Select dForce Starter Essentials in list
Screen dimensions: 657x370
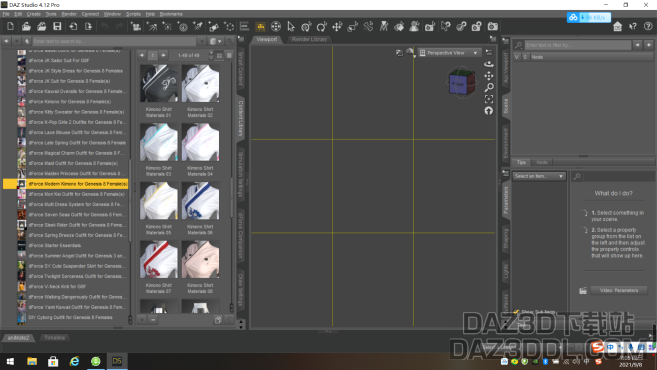point(54,246)
